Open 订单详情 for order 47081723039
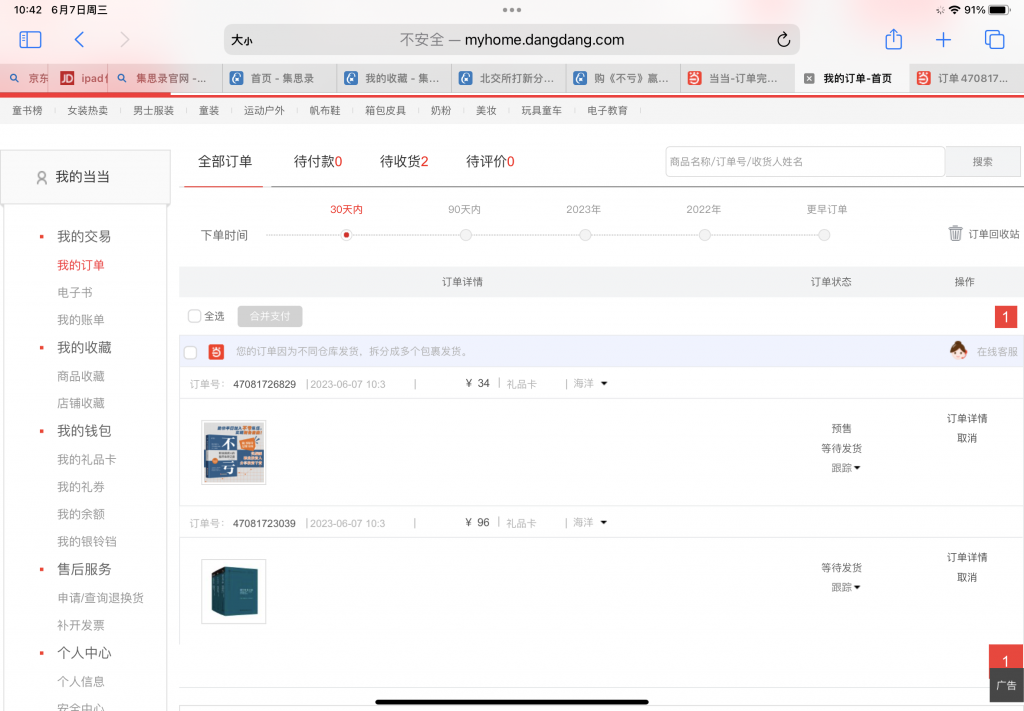Image resolution: width=1024 pixels, height=711 pixels. 966,557
